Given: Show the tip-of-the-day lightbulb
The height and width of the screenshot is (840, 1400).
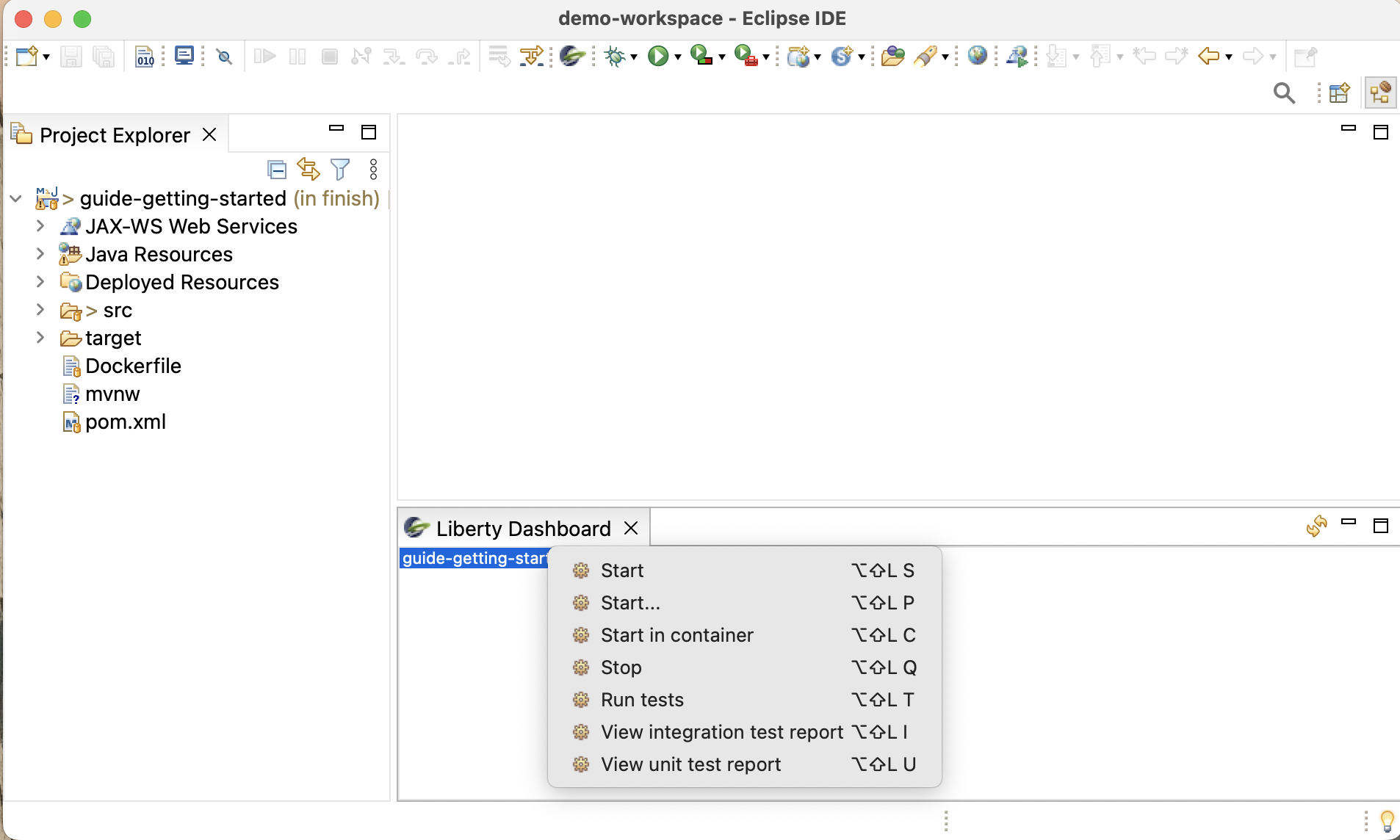Looking at the screenshot, I should [x=1387, y=821].
